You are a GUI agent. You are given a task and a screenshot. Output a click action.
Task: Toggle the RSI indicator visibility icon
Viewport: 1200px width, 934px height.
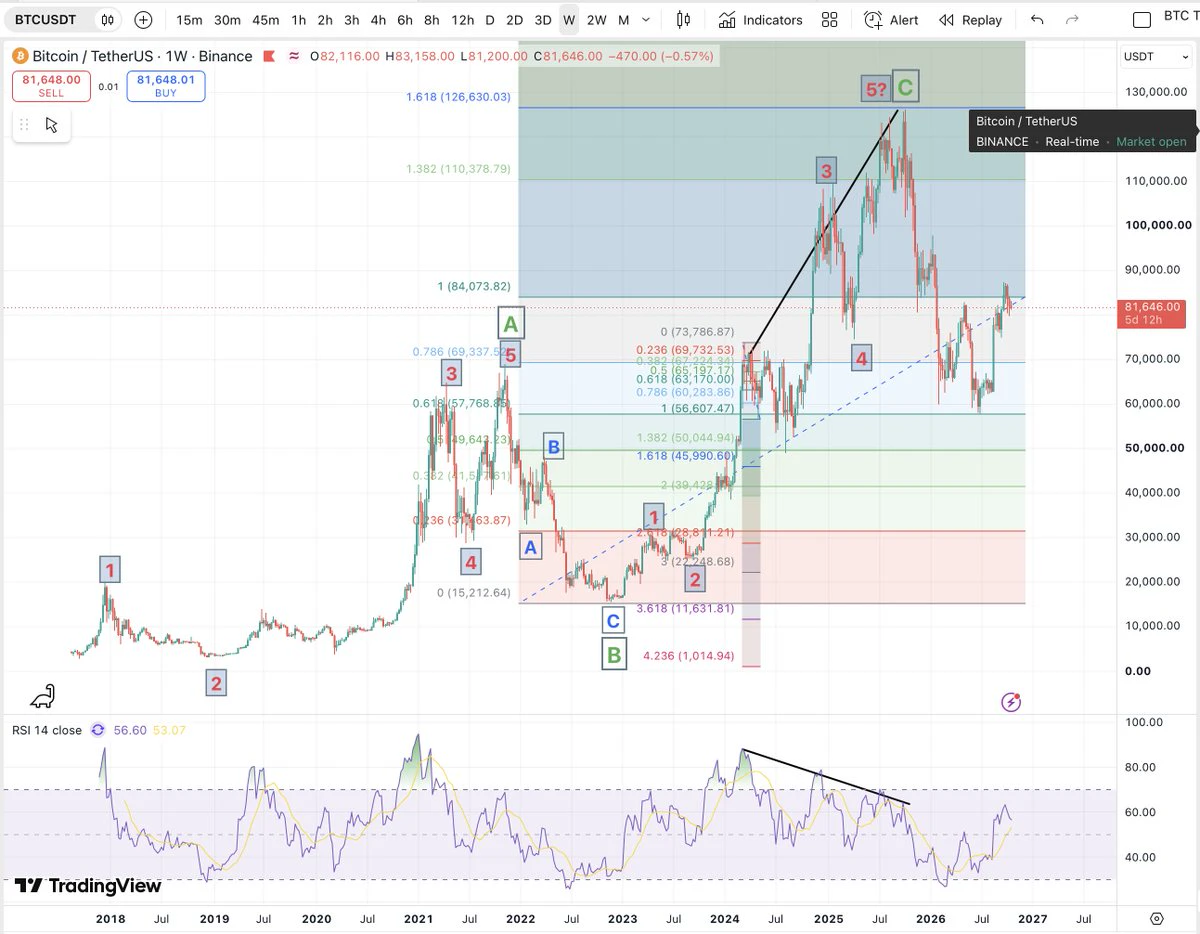point(98,730)
